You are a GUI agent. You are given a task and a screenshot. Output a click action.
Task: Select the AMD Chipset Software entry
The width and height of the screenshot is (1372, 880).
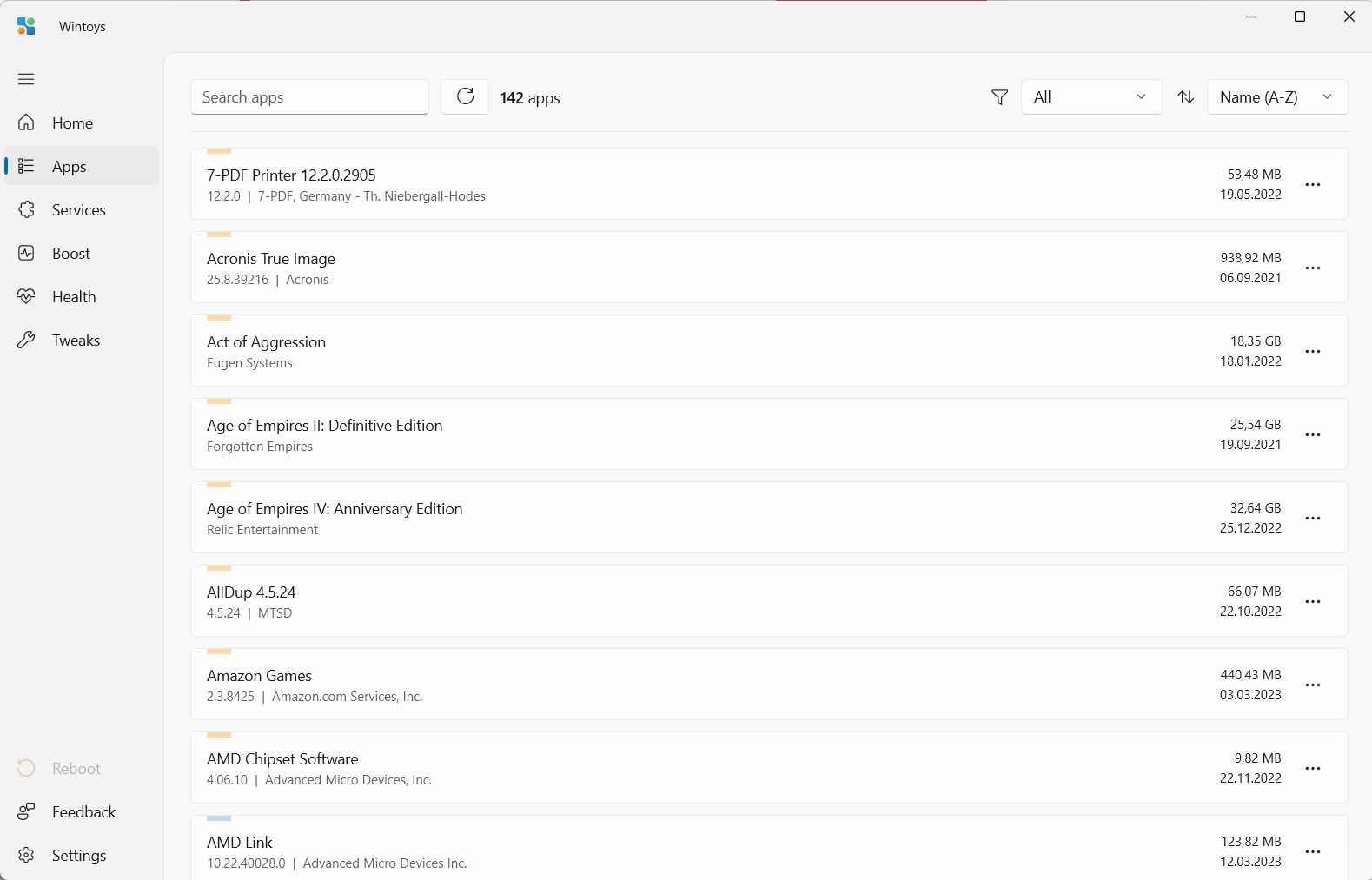point(769,767)
